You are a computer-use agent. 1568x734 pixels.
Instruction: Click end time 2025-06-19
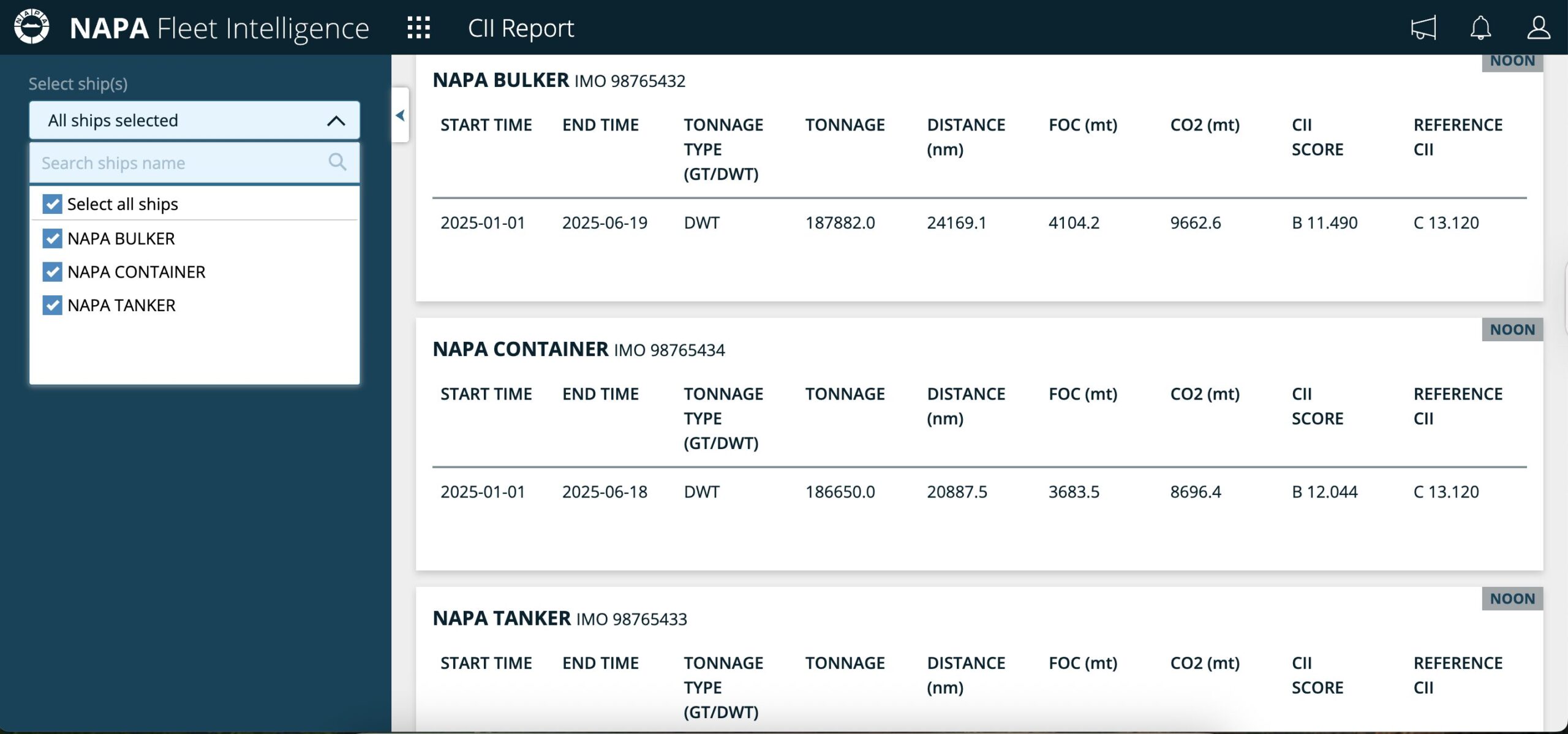click(x=605, y=222)
